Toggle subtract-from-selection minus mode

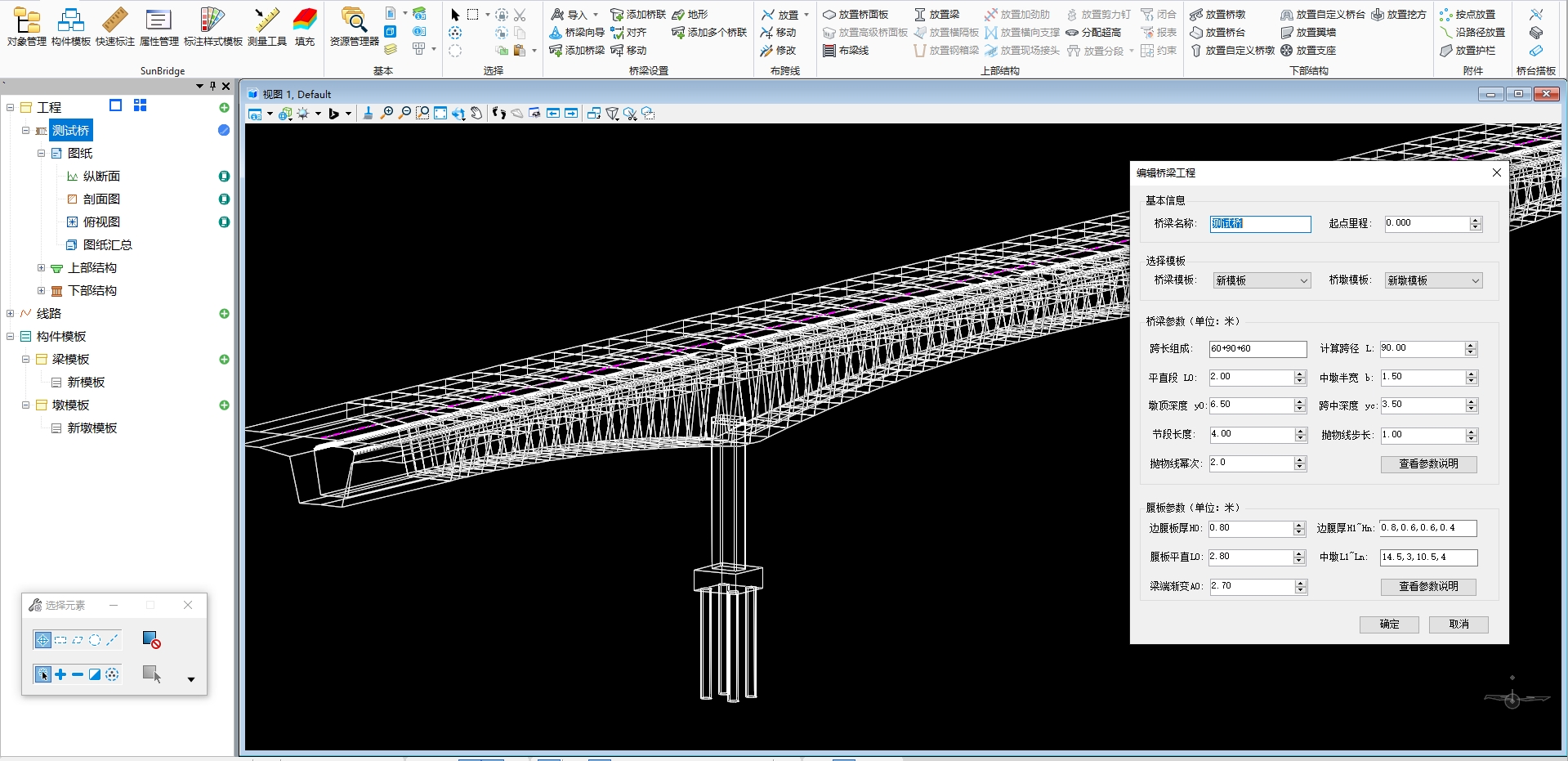[x=78, y=674]
